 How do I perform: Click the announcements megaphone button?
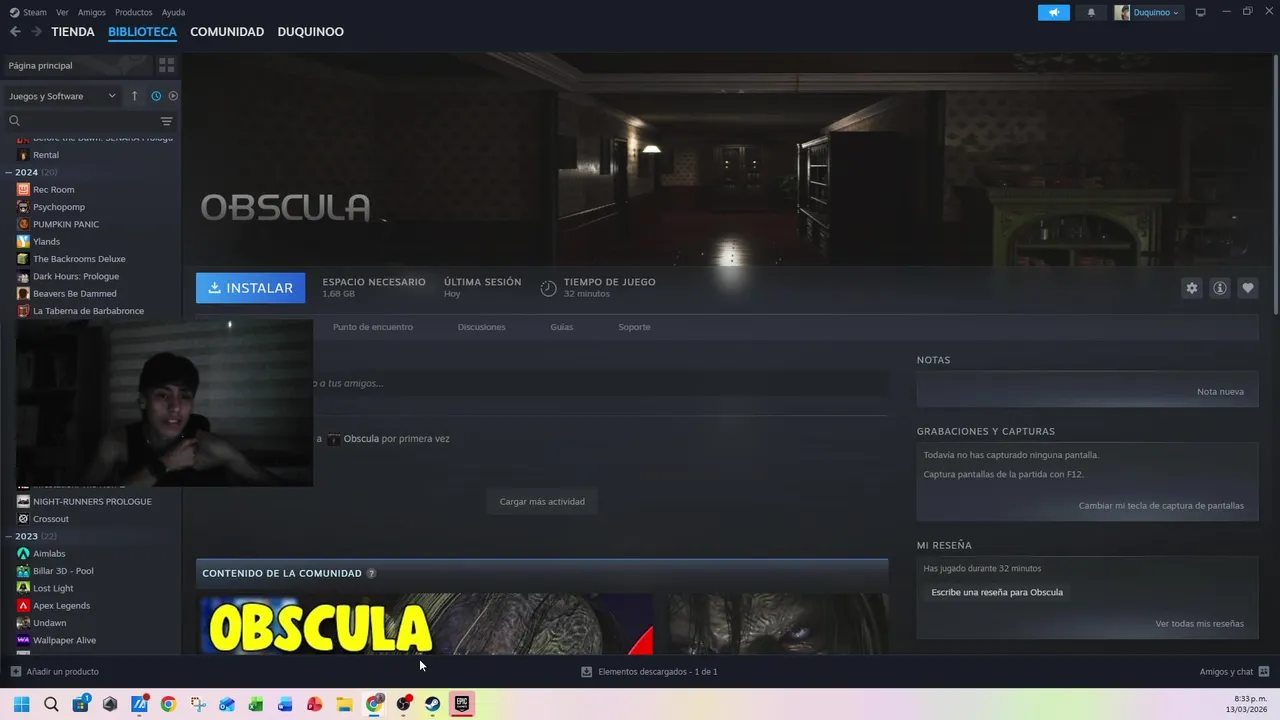tap(1053, 12)
